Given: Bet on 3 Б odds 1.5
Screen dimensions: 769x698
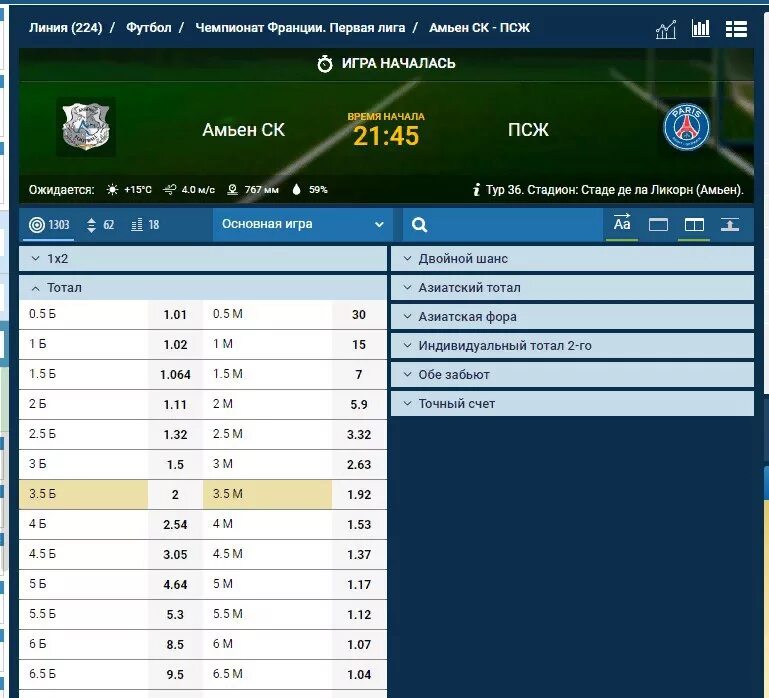Looking at the screenshot, I should [x=175, y=464].
